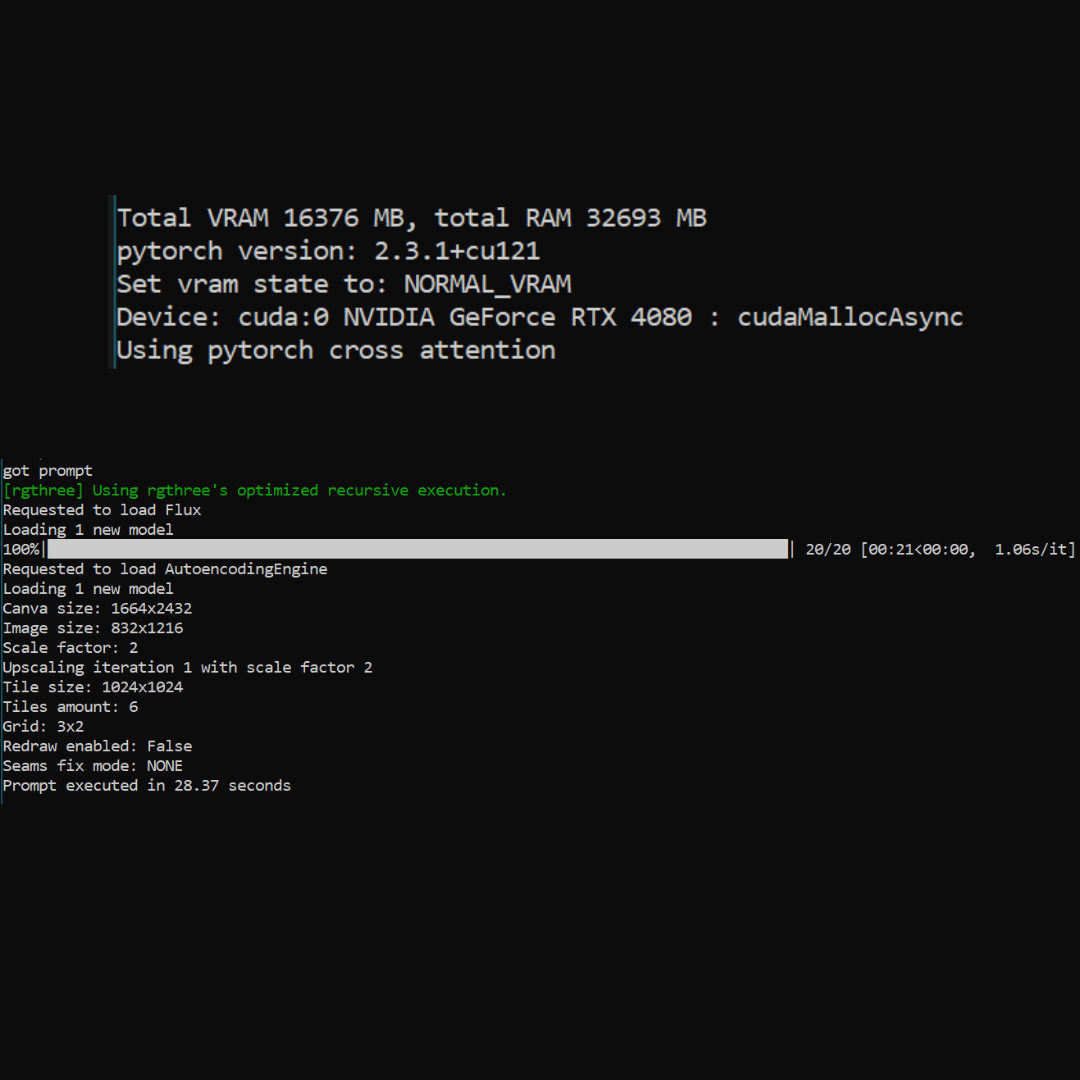
Task: Click the Image size 832x1216 line
Action: [x=93, y=628]
